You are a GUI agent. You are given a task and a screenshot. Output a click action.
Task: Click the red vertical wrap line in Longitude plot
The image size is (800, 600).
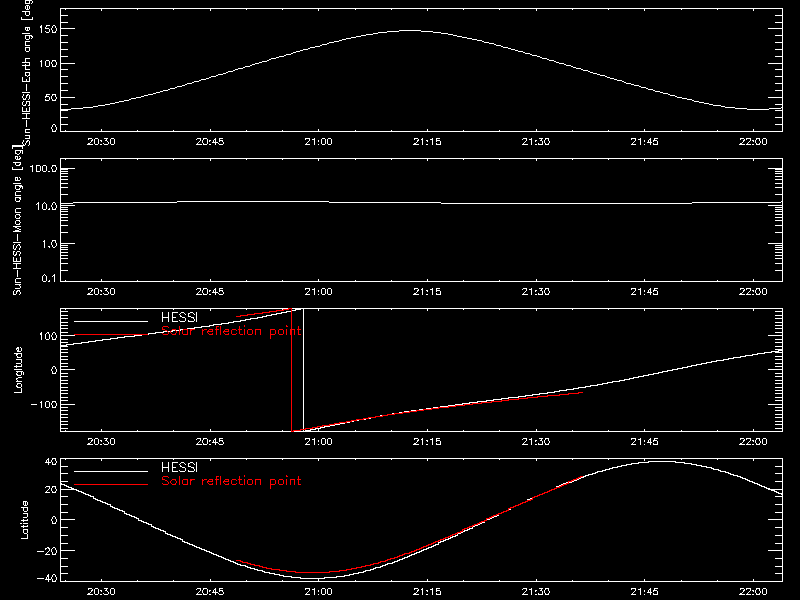pos(291,370)
